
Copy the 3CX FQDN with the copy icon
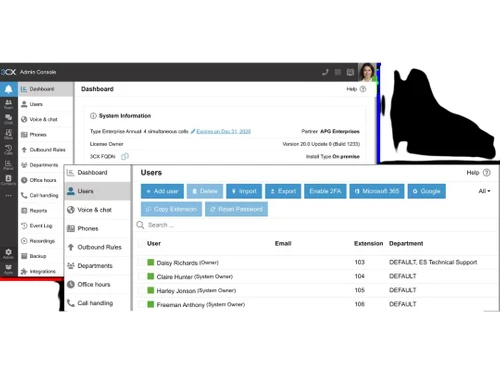click(x=125, y=156)
